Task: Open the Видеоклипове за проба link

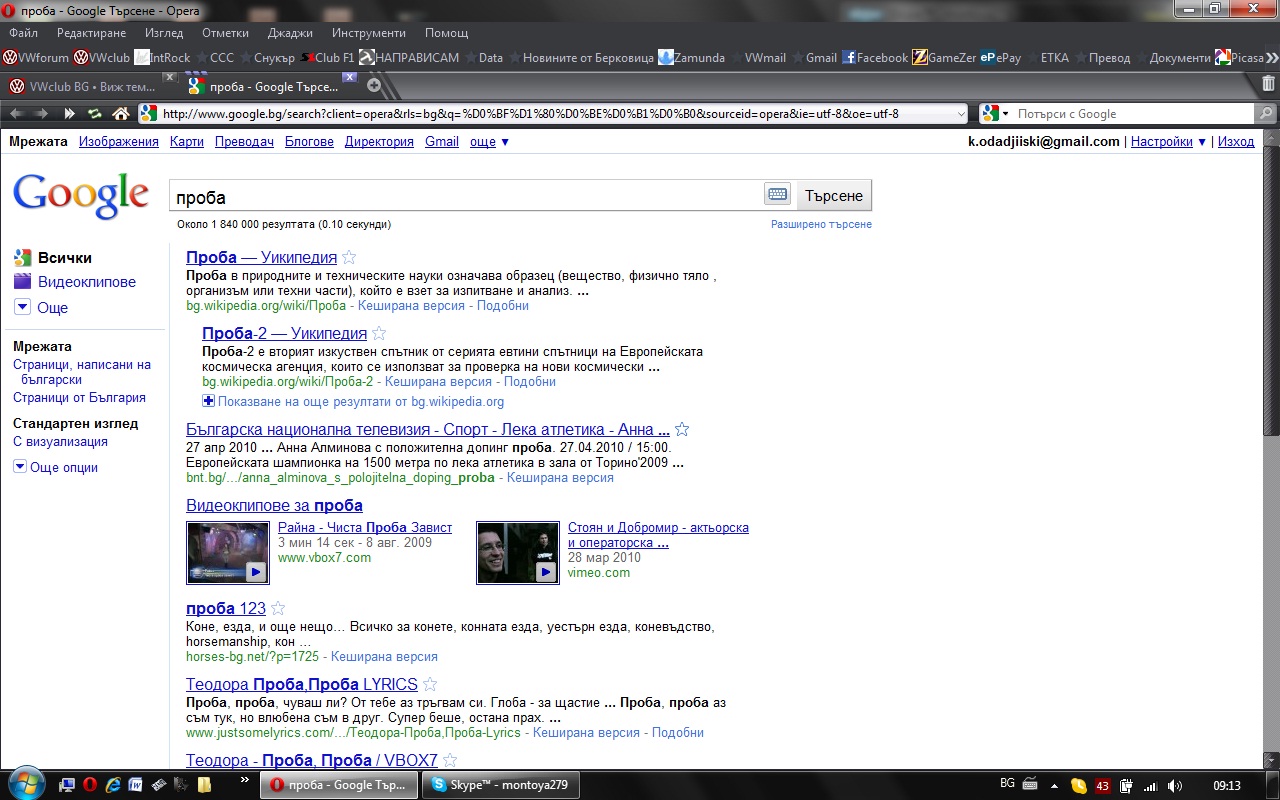Action: click(x=274, y=506)
